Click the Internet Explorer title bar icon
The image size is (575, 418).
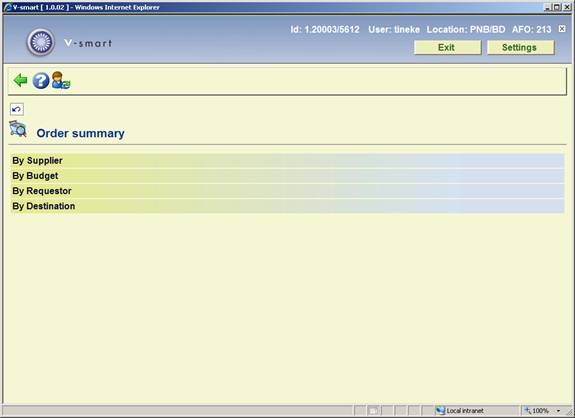click(x=7, y=7)
